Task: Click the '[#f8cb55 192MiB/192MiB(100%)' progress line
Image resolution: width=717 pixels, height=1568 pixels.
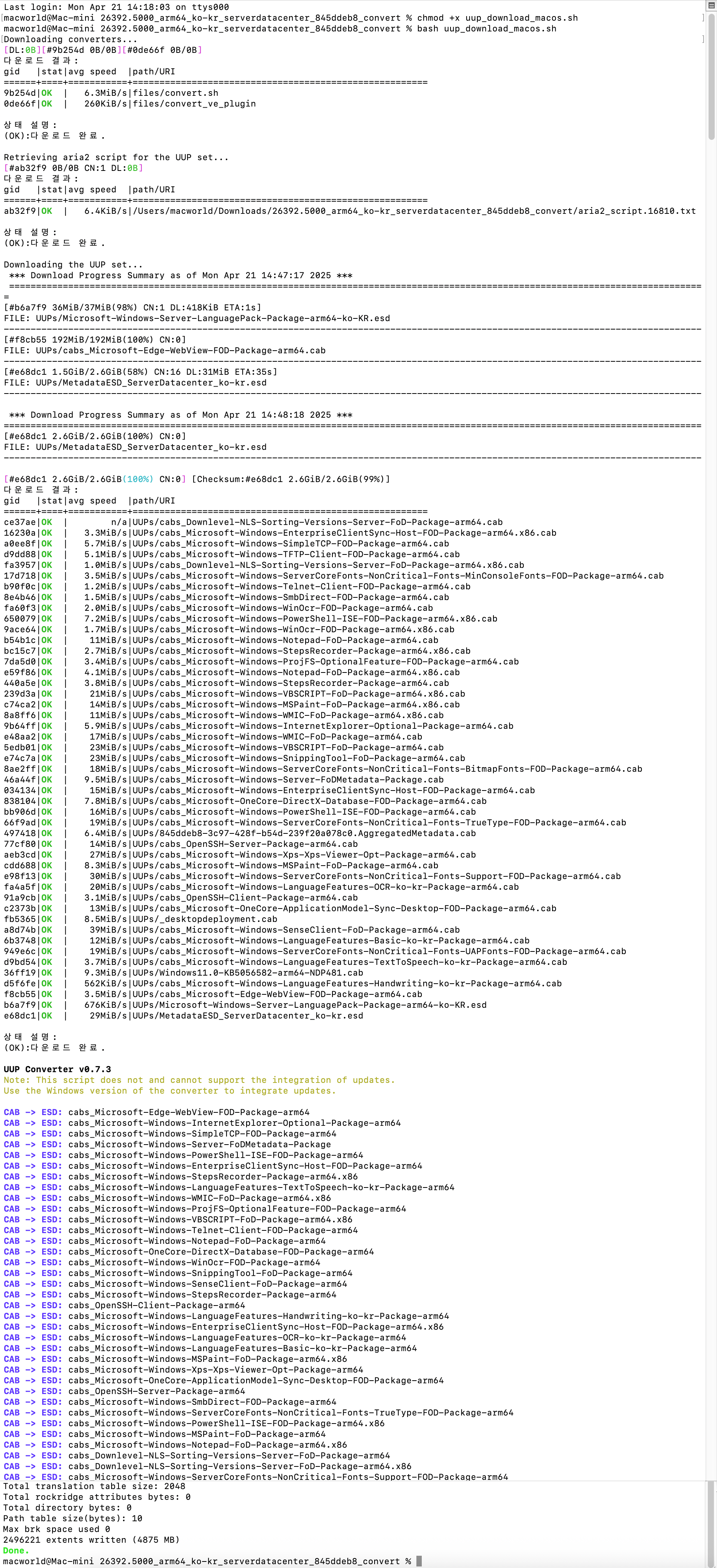Action: pyautogui.click(x=95, y=340)
